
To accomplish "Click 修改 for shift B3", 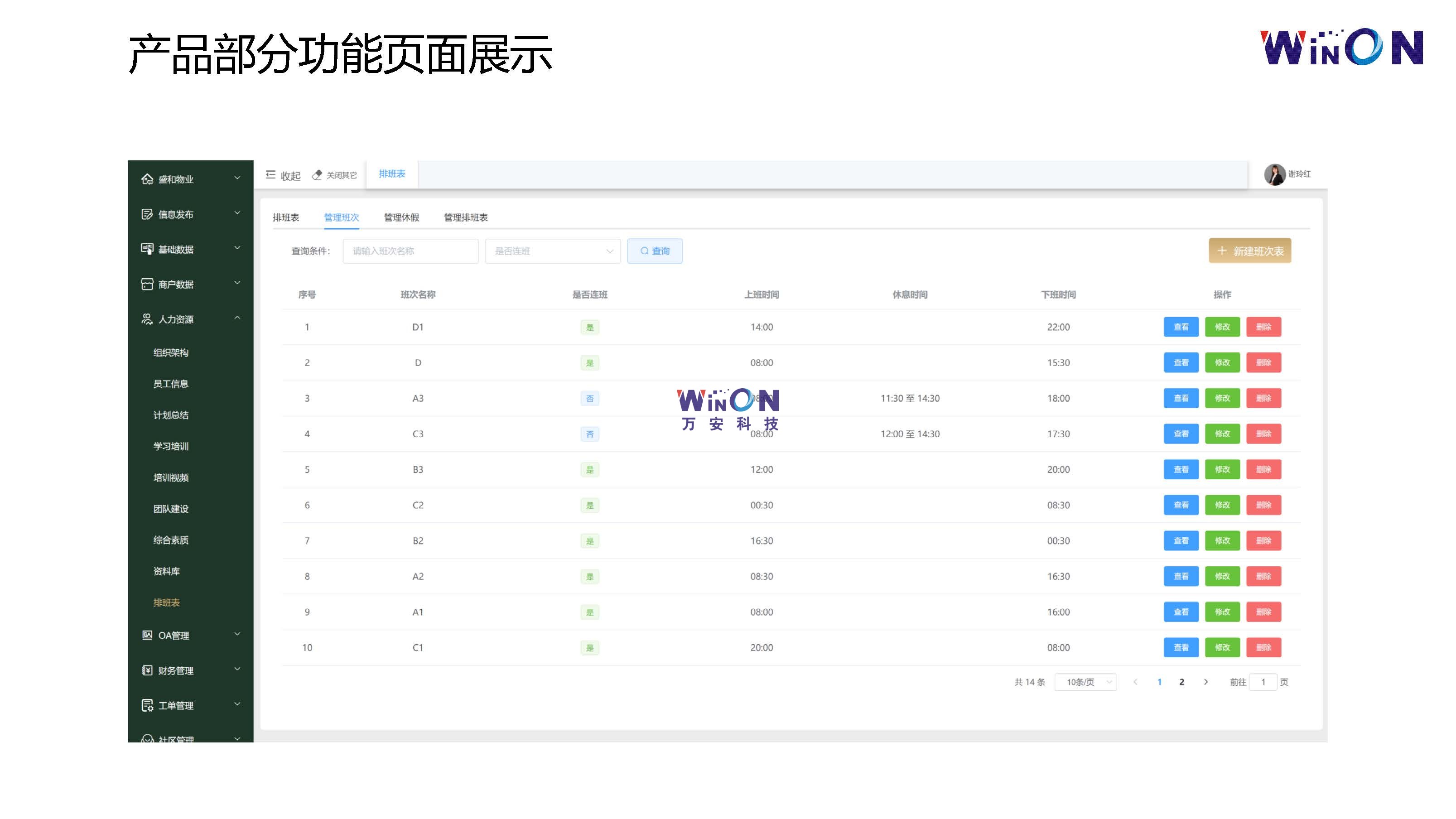I will pos(1223,469).
